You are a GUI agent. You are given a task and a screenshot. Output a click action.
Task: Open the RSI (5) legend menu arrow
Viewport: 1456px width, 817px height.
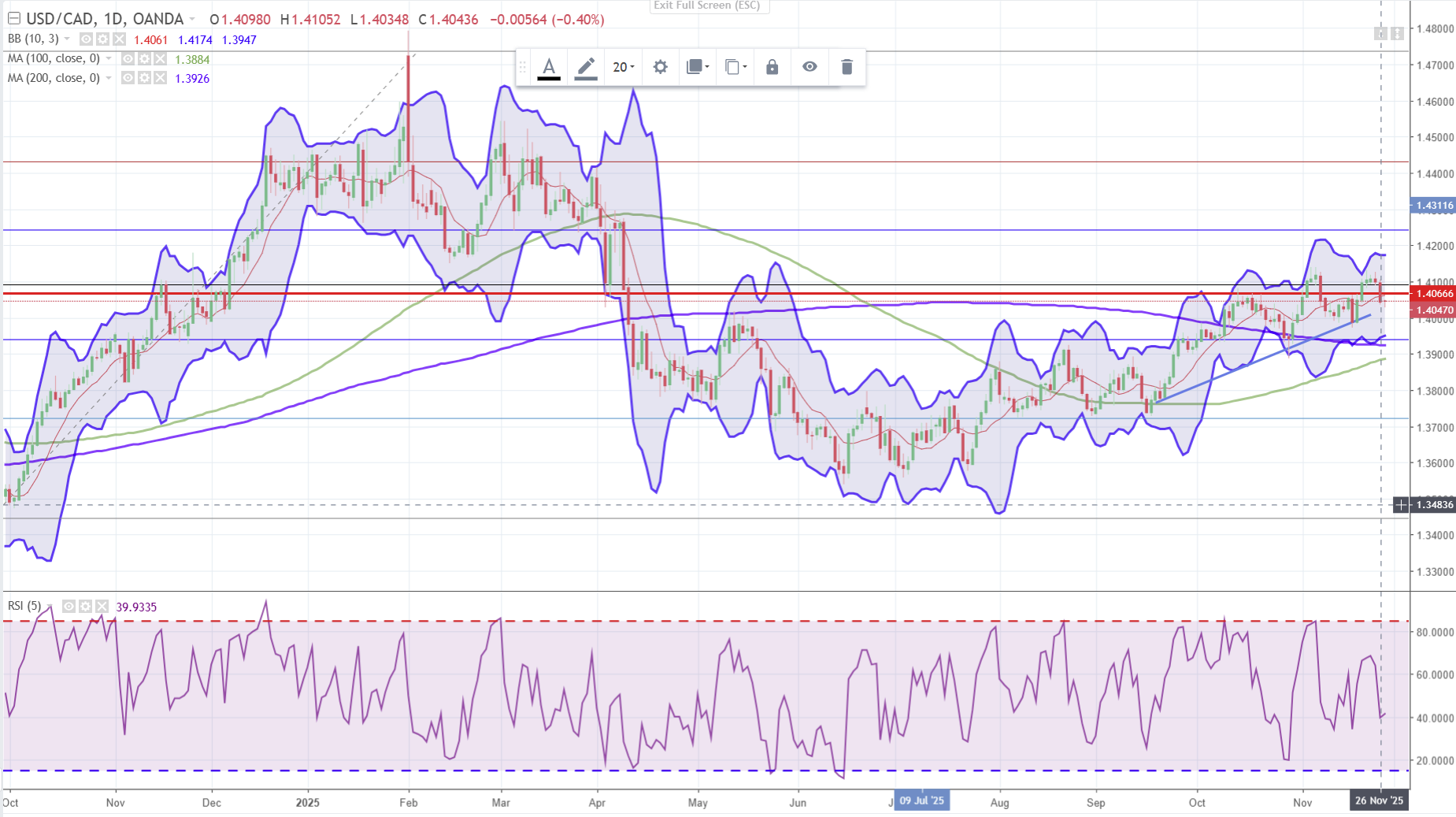tap(50, 606)
